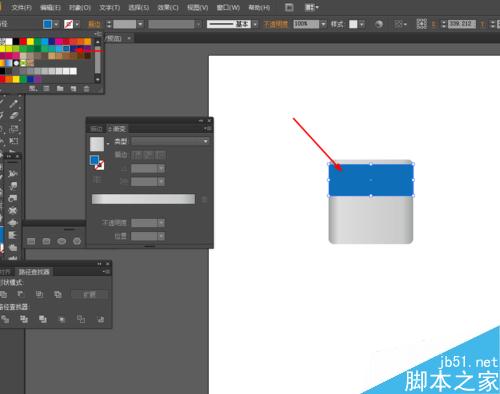500x394 pixels.
Task: Select the white swatch in Swatches panel
Action: click(x=9, y=42)
